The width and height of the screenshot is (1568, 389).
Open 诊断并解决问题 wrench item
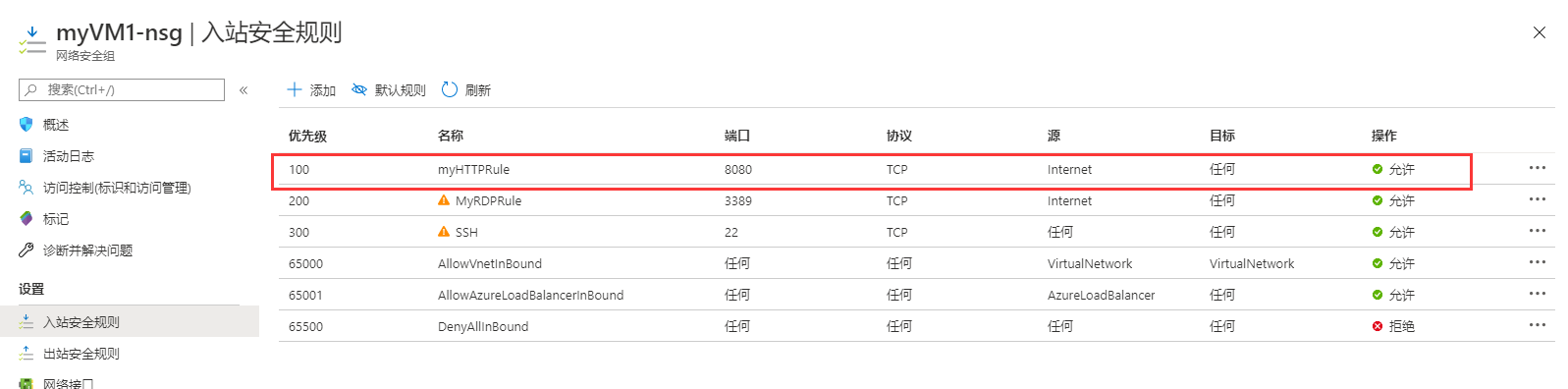point(87,250)
